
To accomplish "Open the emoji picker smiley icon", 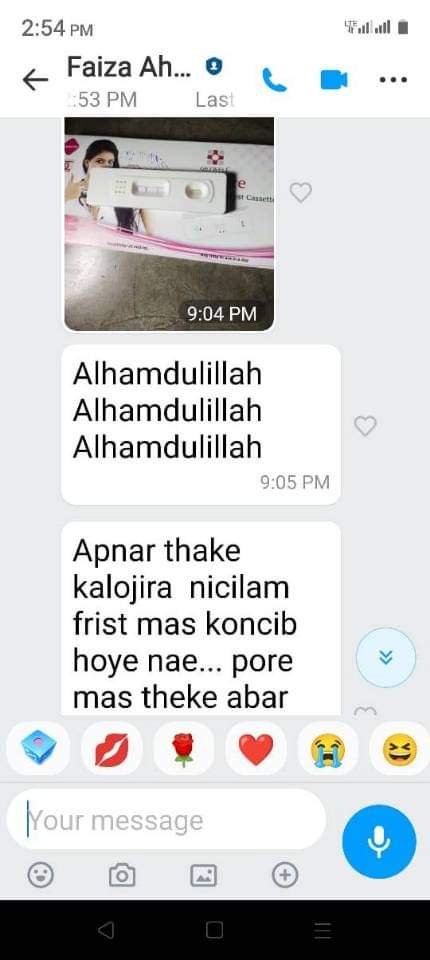I will [x=40, y=875].
